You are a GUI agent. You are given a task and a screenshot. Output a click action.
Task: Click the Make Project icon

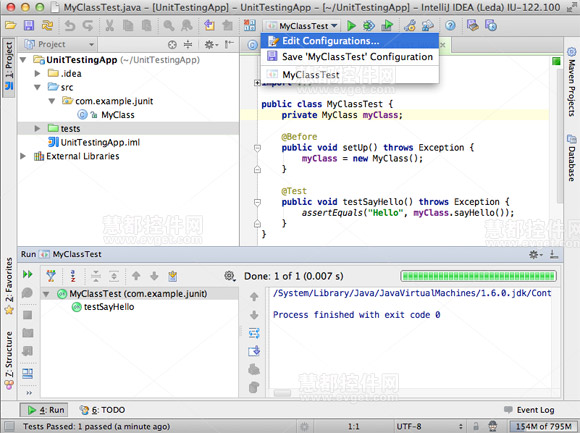(x=250, y=26)
